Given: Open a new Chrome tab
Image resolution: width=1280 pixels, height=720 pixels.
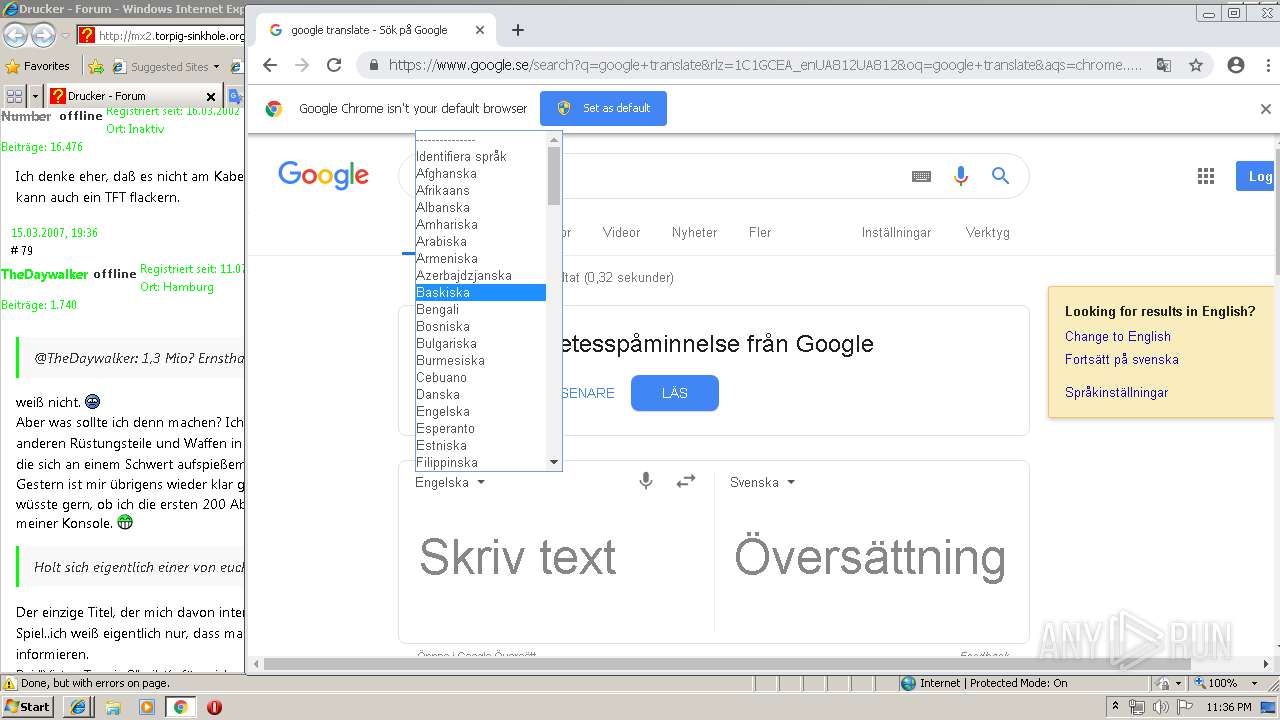Looking at the screenshot, I should pos(518,30).
